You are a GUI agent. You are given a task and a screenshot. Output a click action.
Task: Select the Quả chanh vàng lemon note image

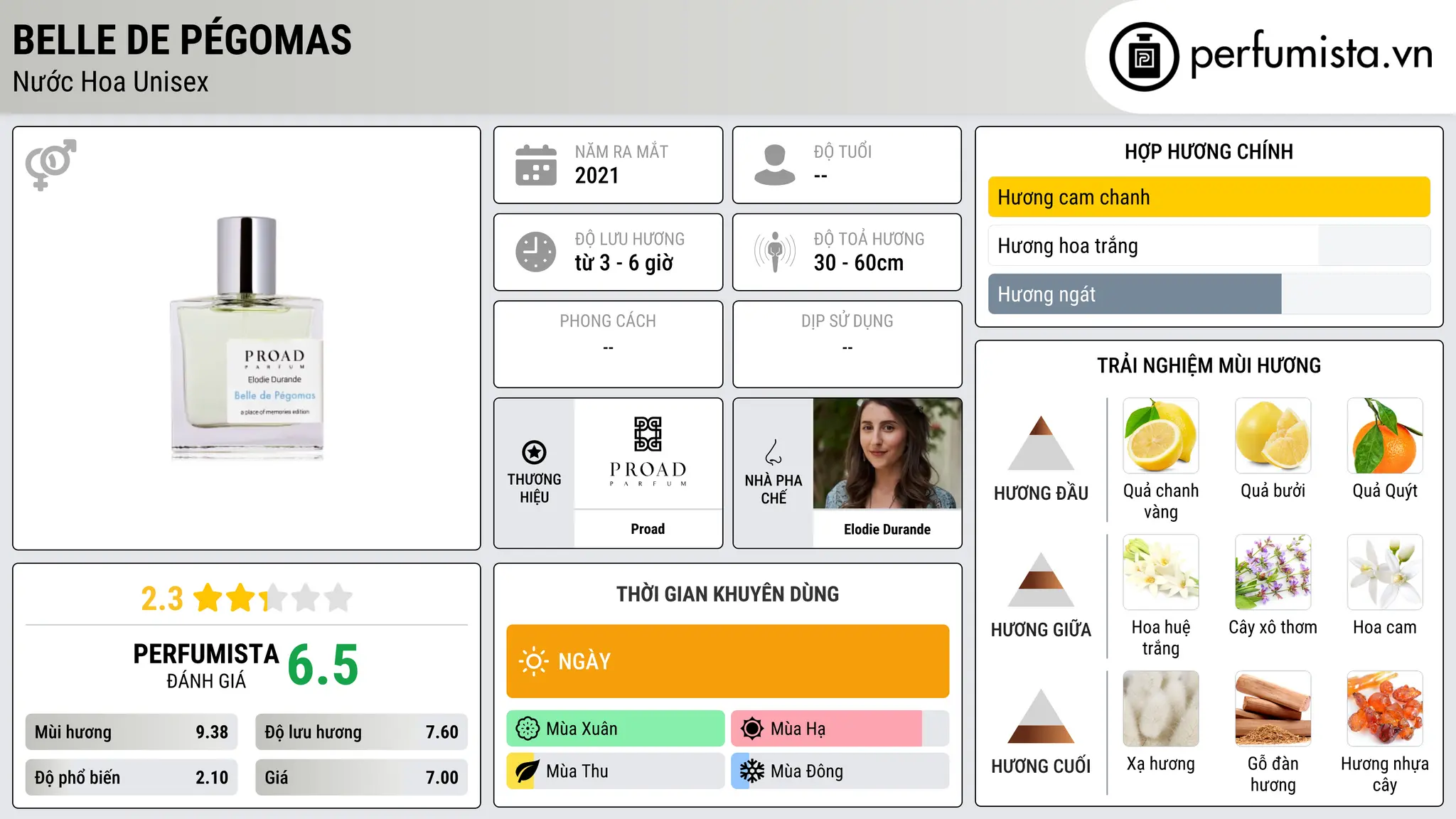[x=1161, y=436]
